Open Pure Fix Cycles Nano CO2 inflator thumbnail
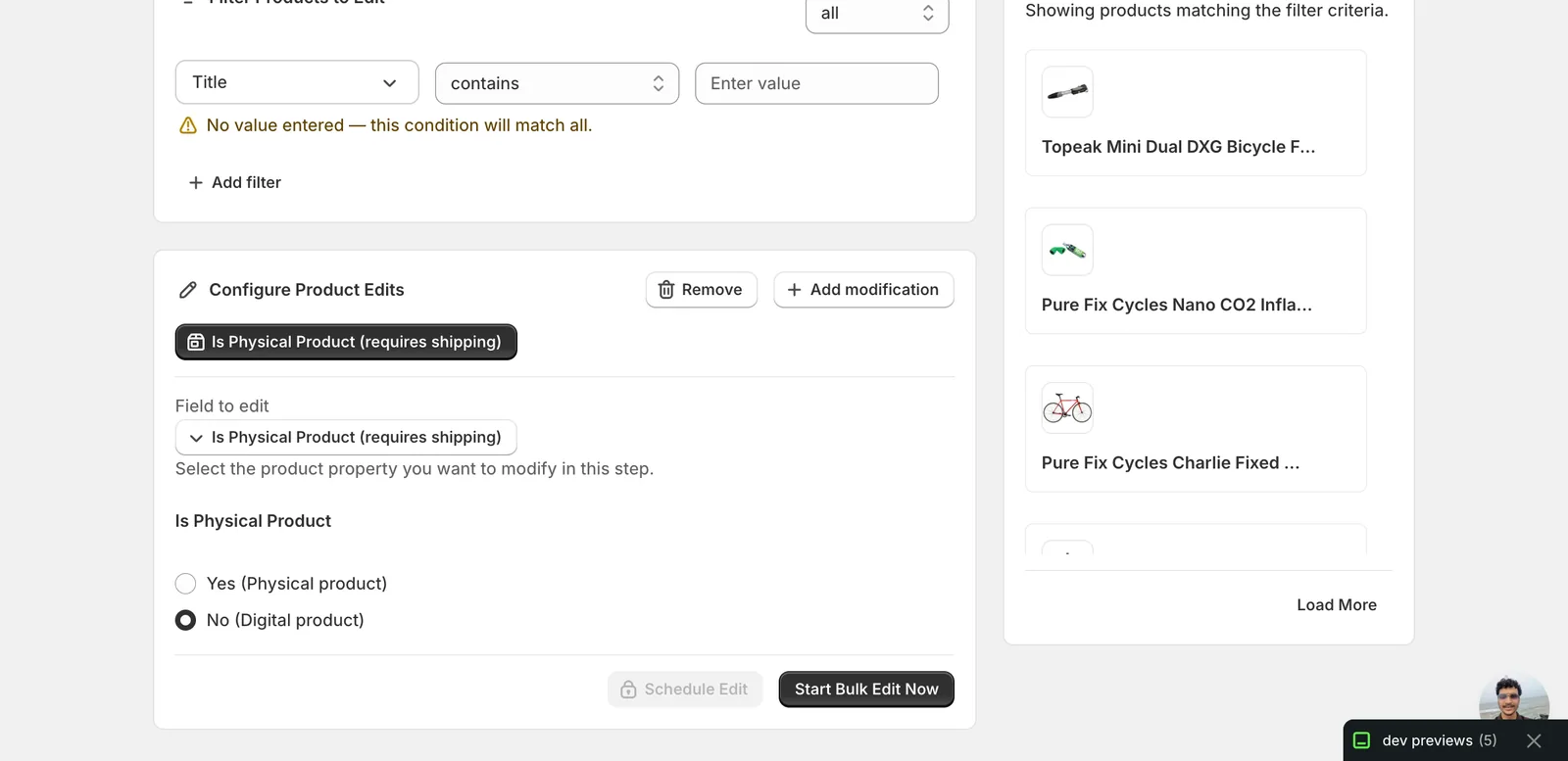 [x=1067, y=250]
